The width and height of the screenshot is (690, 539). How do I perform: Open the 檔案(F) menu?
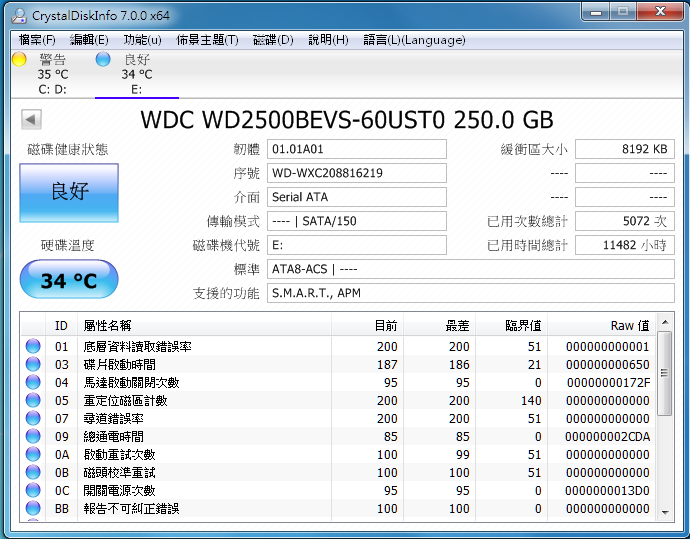tap(37, 40)
